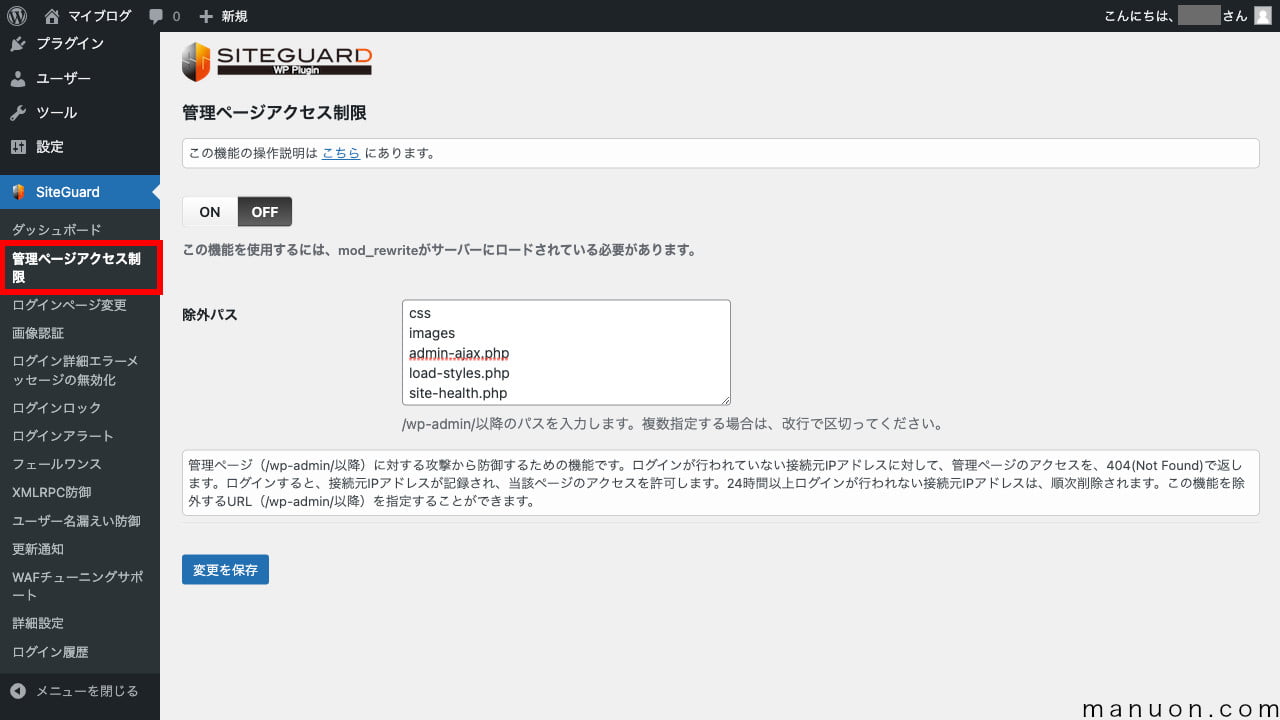Click the 管理ページアクセス制限 page heading
1280x720 pixels.
coord(274,113)
